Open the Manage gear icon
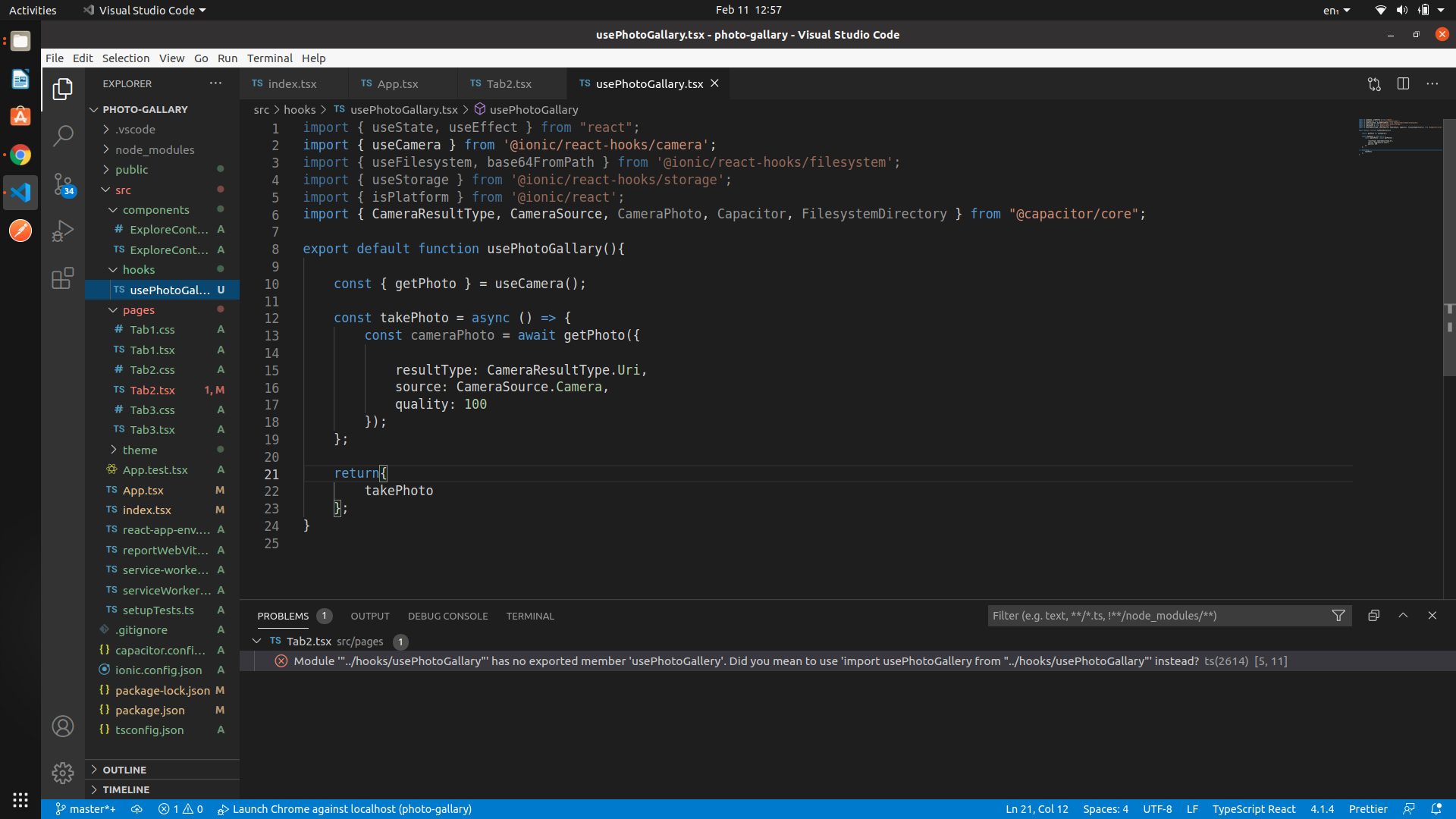 tap(63, 773)
